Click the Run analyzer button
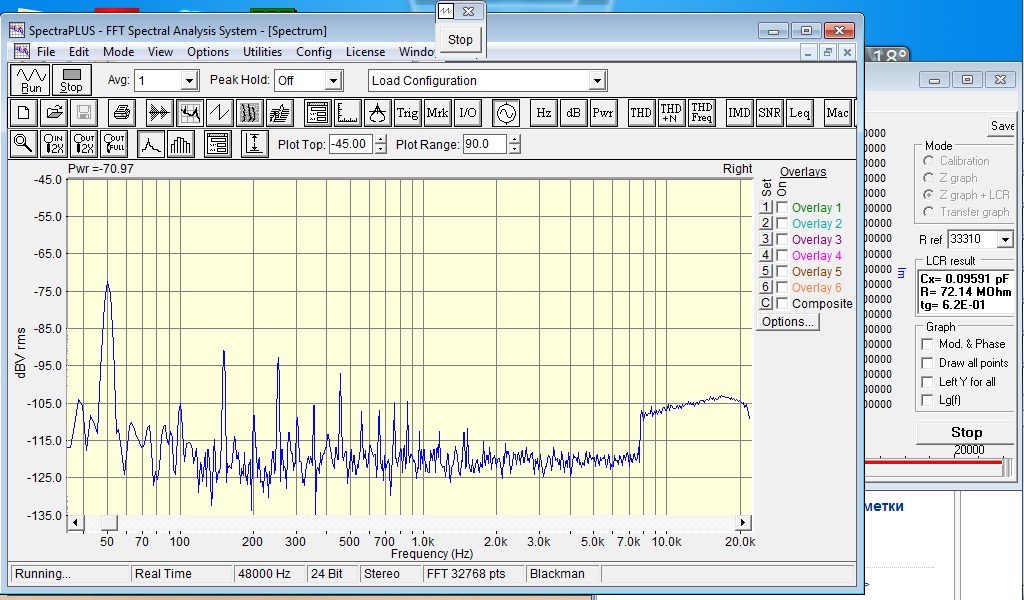 point(31,80)
